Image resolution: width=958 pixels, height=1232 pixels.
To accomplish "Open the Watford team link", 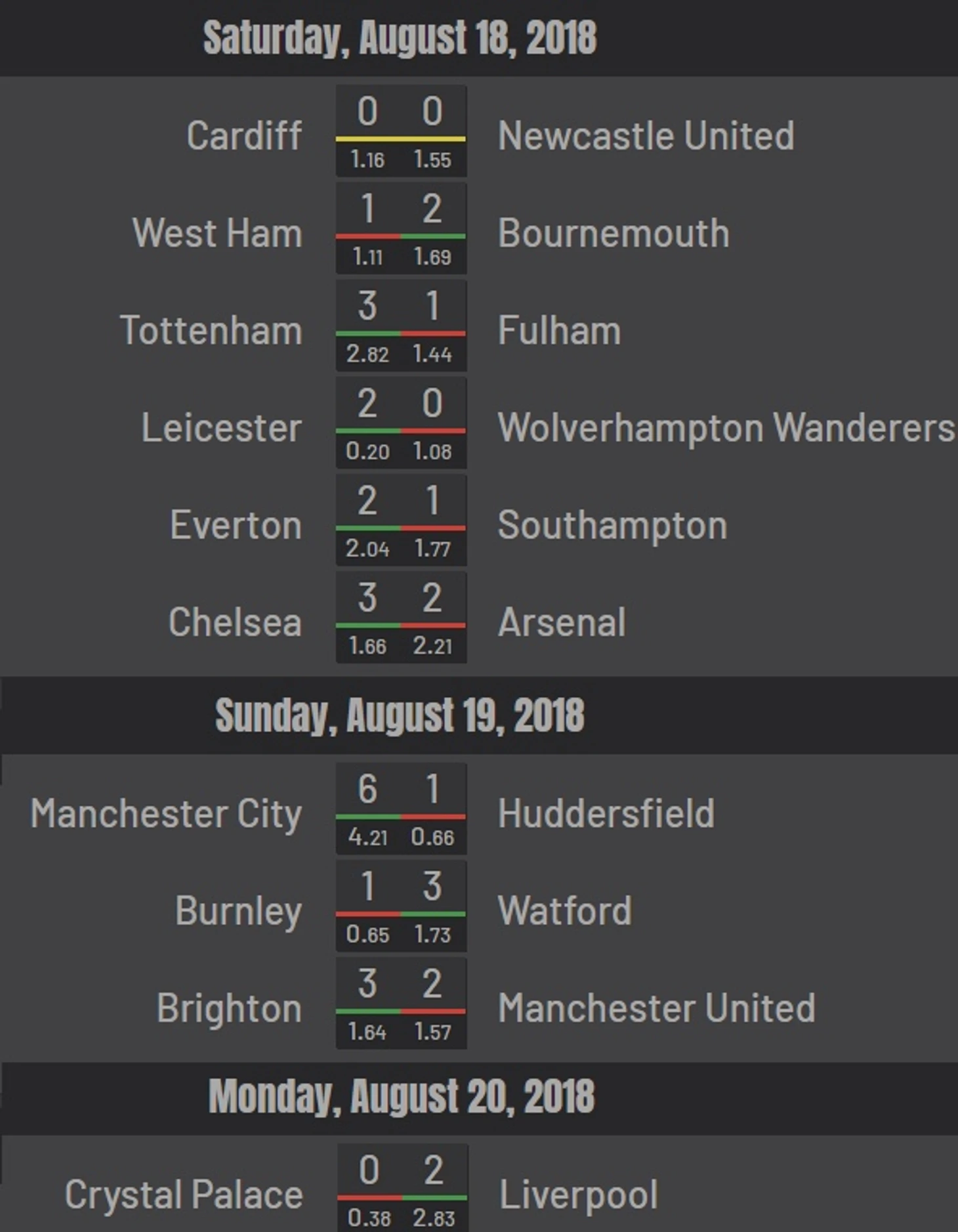I will [x=564, y=911].
